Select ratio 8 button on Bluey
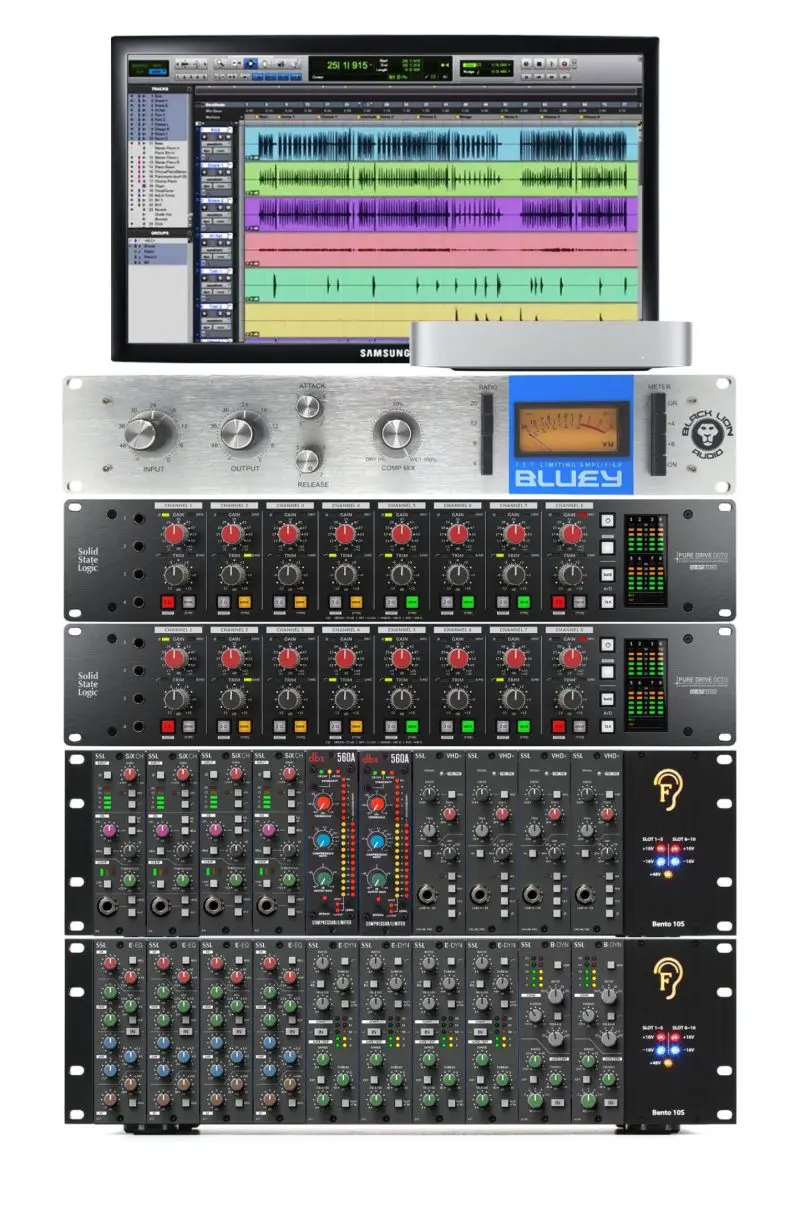 coord(487,444)
